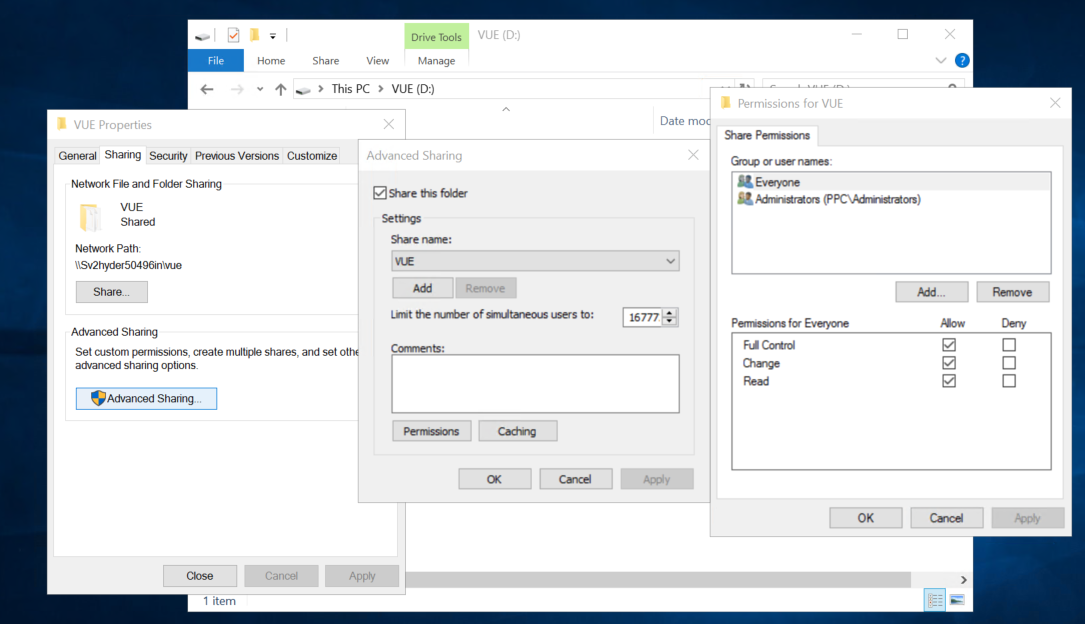
Task: Check Deny for Change permission
Action: 1009,363
